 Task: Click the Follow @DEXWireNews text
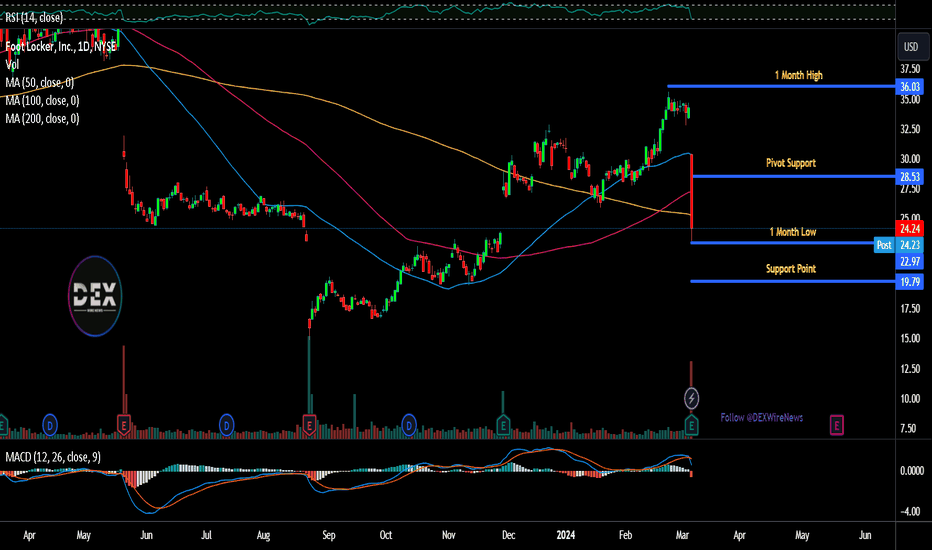(761, 417)
